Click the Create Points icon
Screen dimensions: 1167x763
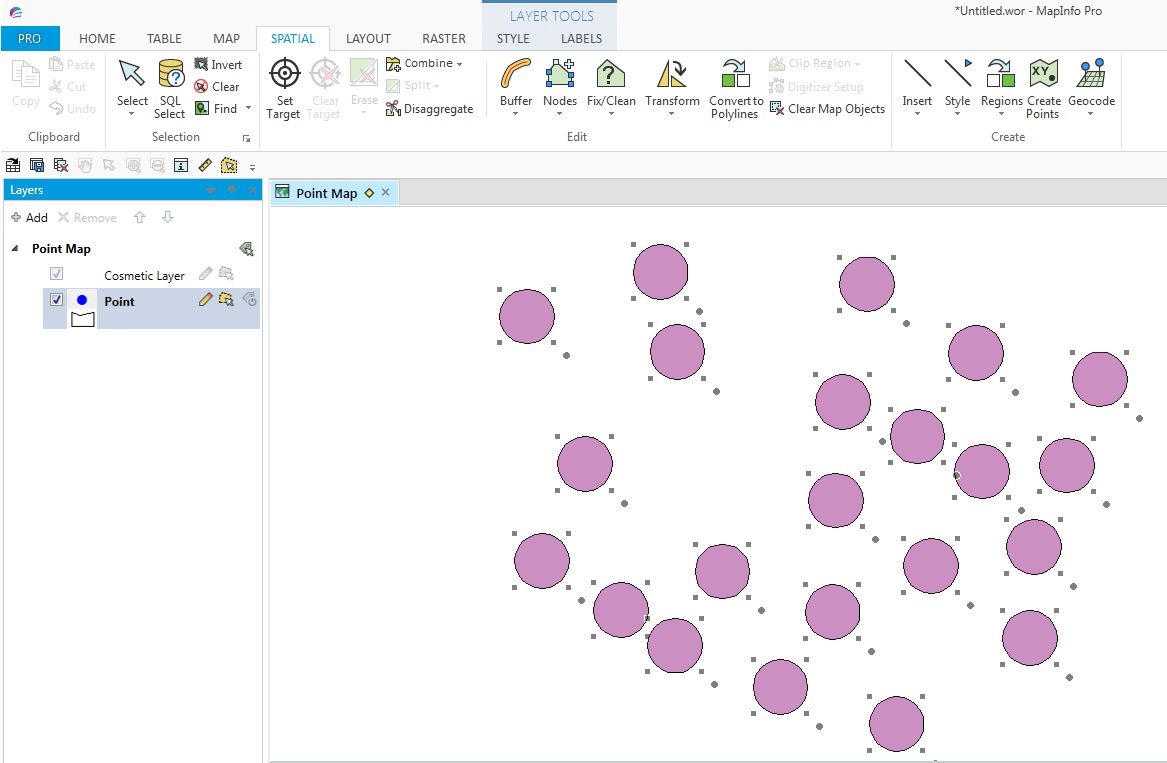(1043, 75)
